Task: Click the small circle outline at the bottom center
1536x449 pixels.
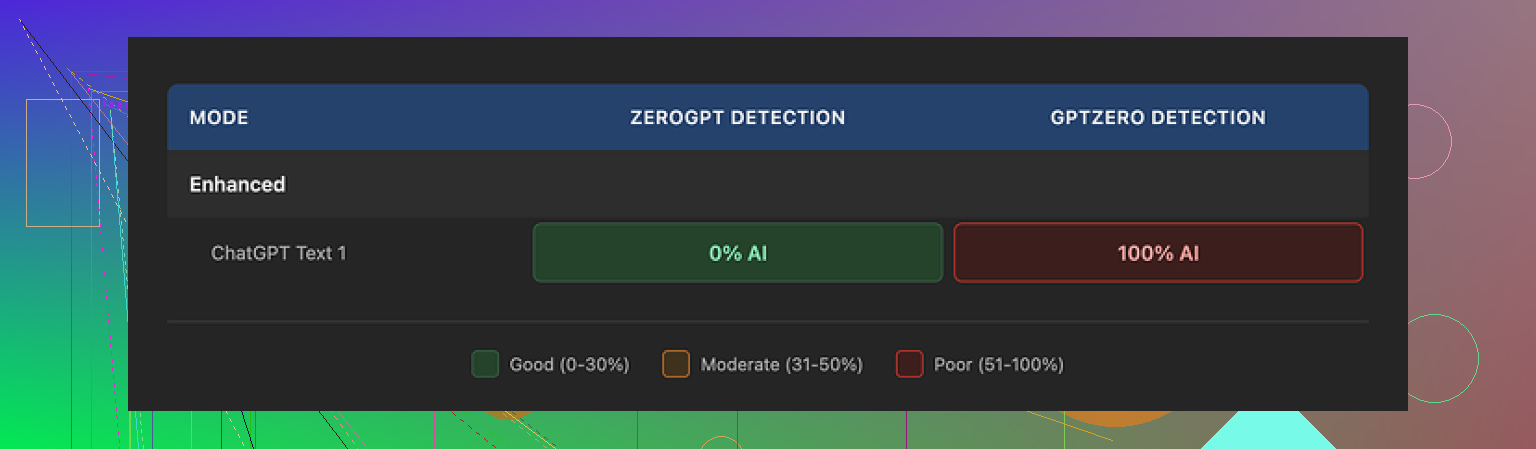Action: click(719, 443)
